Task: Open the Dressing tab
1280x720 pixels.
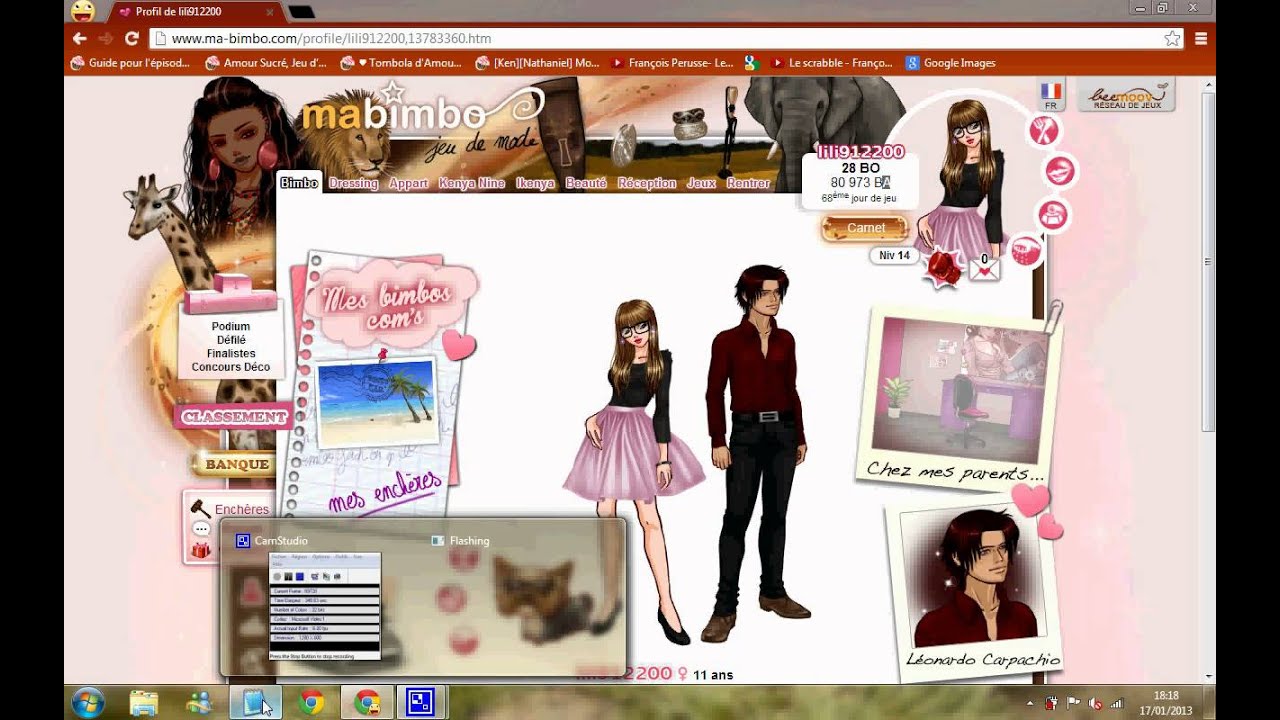Action: (353, 183)
